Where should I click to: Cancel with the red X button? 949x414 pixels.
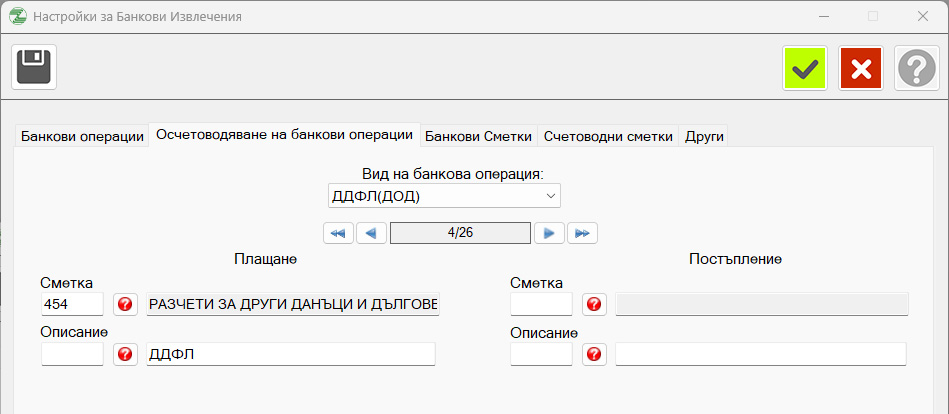(861, 68)
